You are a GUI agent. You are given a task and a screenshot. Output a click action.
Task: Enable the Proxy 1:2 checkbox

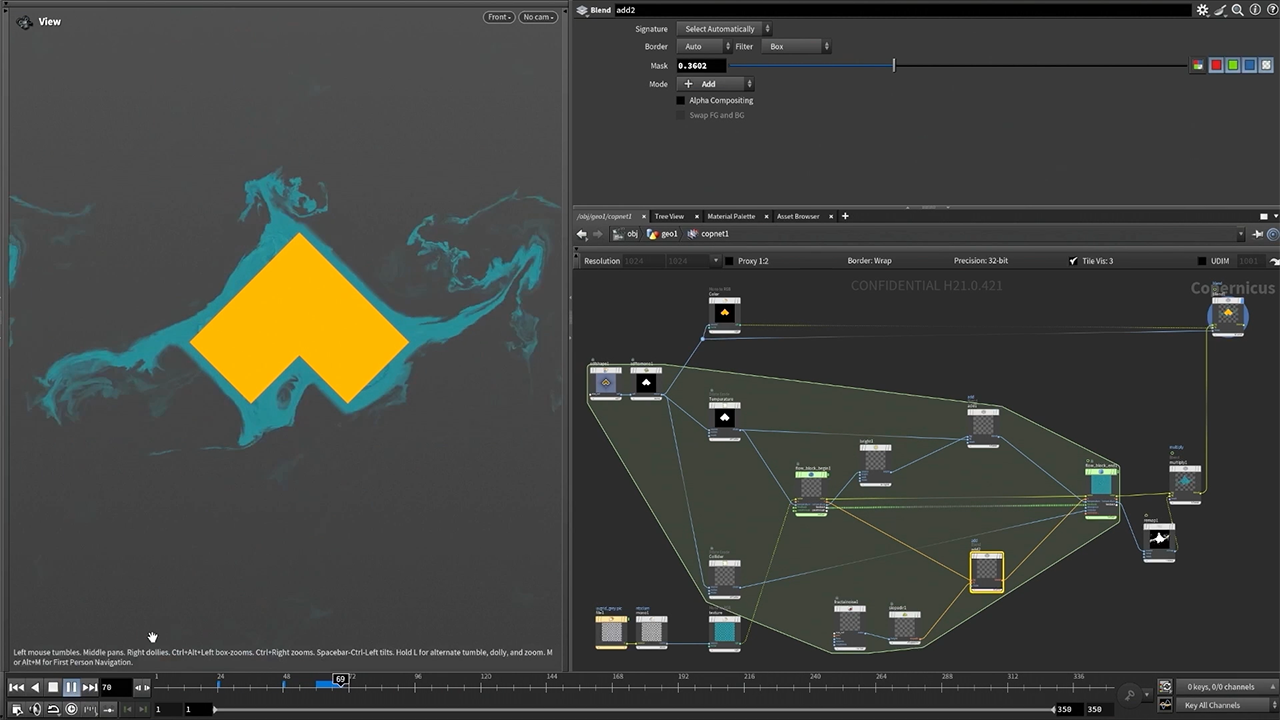(727, 261)
